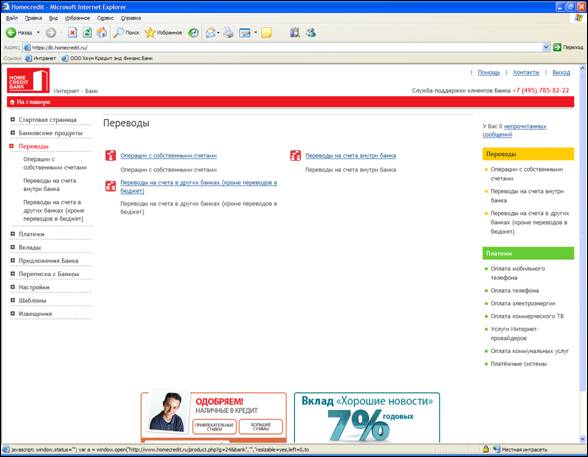Click the Home Credit Bank logo
The width and height of the screenshot is (588, 457).
pyautogui.click(x=28, y=80)
